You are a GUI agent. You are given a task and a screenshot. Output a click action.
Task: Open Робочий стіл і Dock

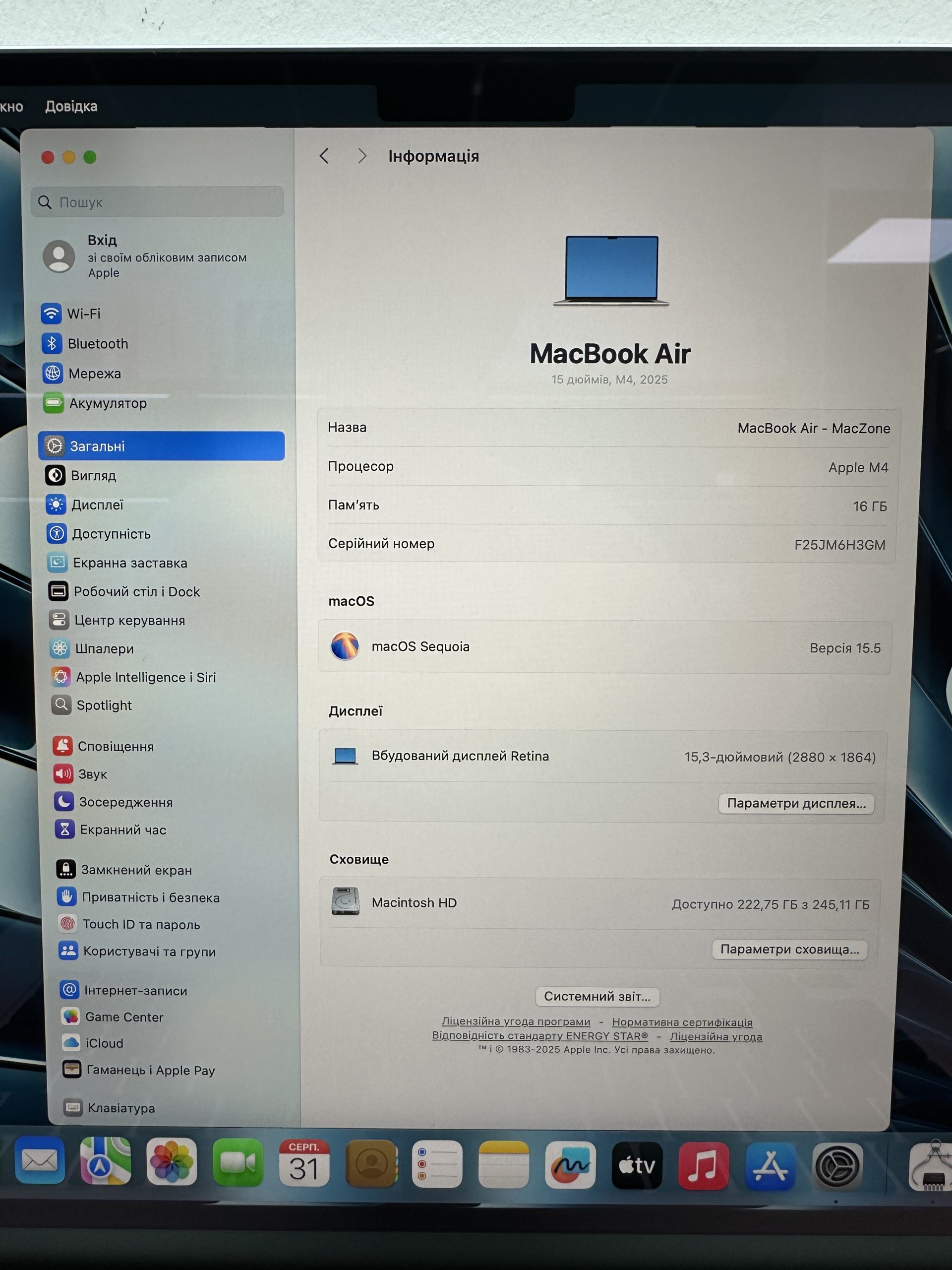pos(124,591)
